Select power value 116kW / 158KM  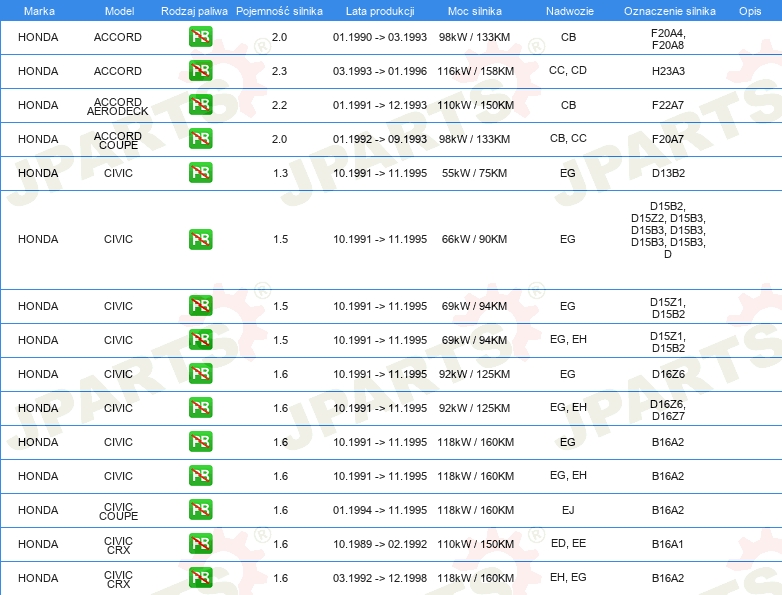point(475,71)
